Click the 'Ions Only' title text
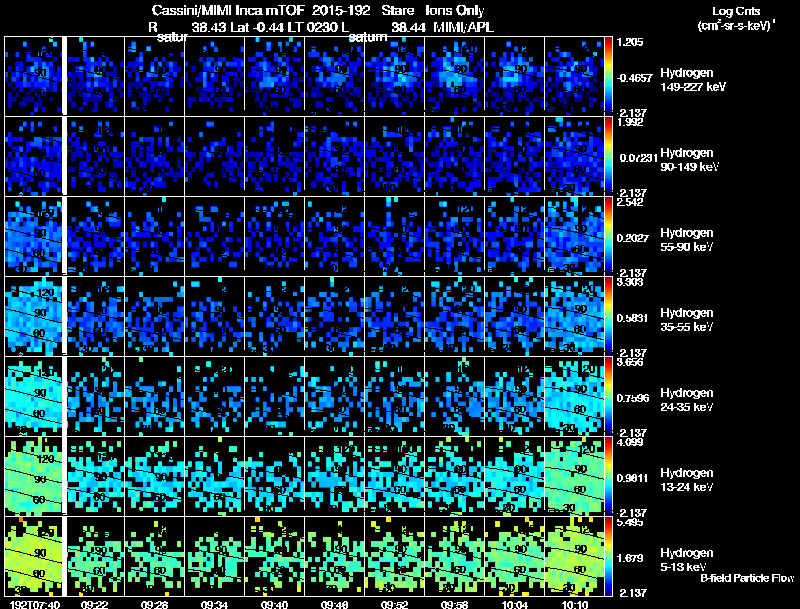Image resolution: width=800 pixels, height=609 pixels. pos(455,10)
